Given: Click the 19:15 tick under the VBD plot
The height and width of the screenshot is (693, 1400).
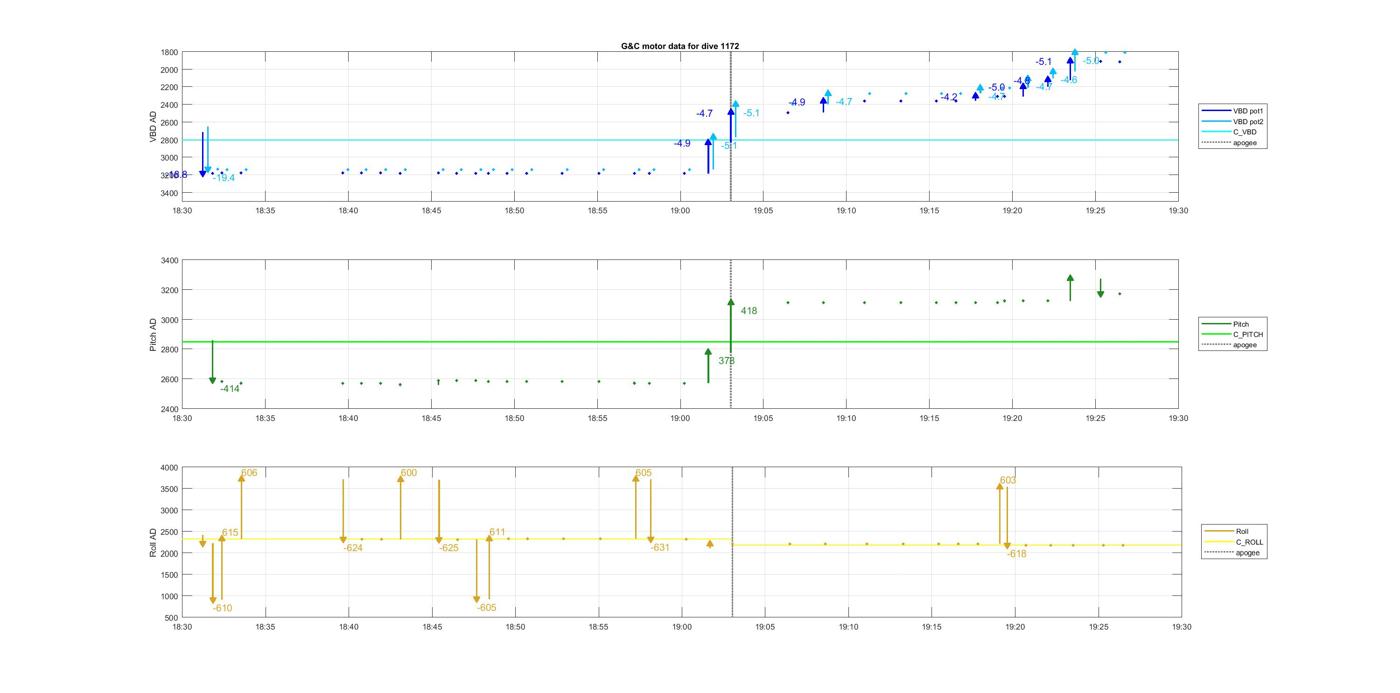Looking at the screenshot, I should 929,211.
